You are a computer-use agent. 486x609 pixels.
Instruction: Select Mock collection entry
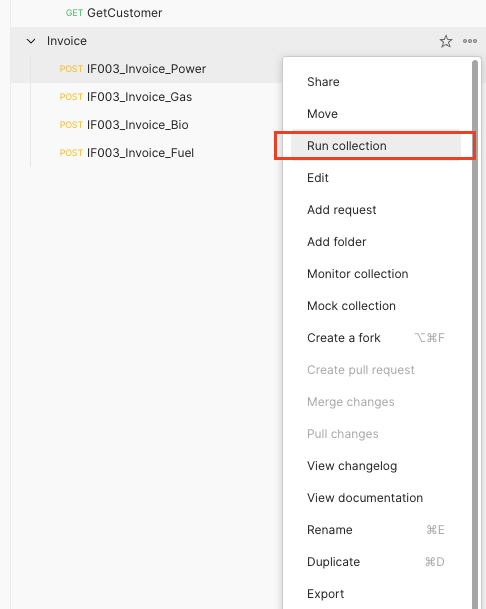point(376,306)
